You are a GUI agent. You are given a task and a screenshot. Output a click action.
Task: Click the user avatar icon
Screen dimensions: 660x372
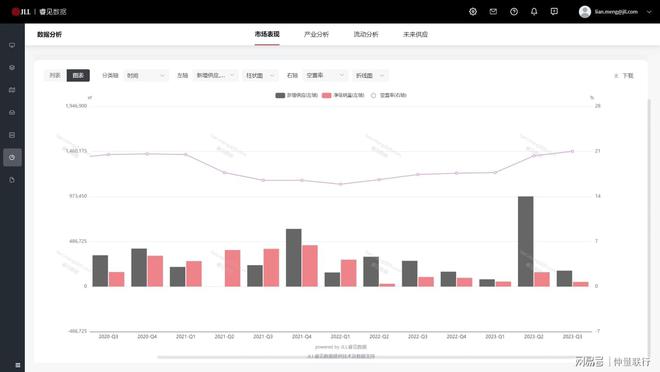pyautogui.click(x=585, y=12)
